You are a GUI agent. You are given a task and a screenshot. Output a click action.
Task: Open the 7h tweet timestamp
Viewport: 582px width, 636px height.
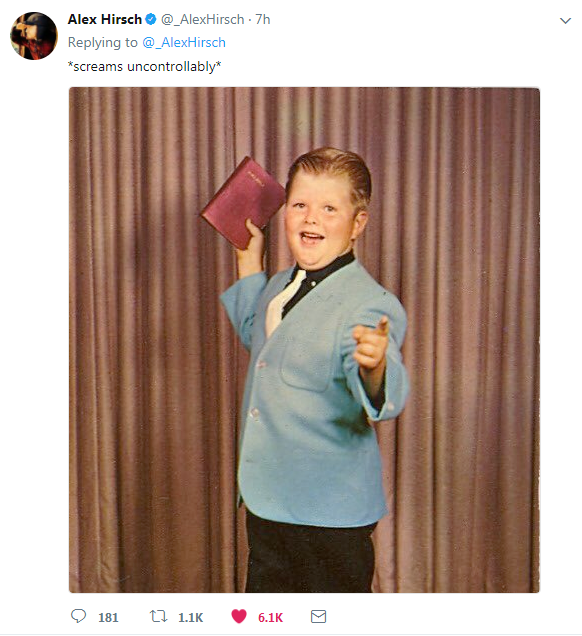pyautogui.click(x=262, y=19)
